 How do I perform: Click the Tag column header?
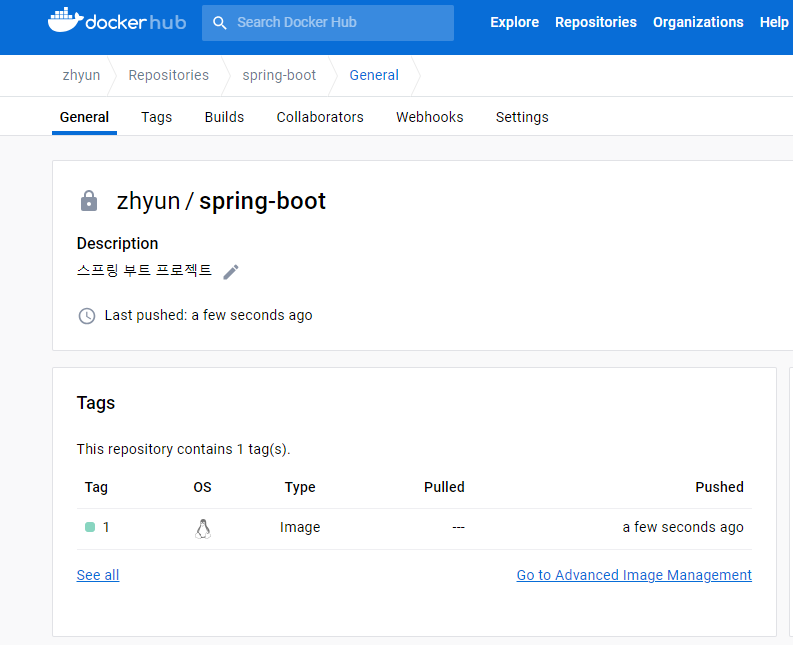tap(96, 487)
